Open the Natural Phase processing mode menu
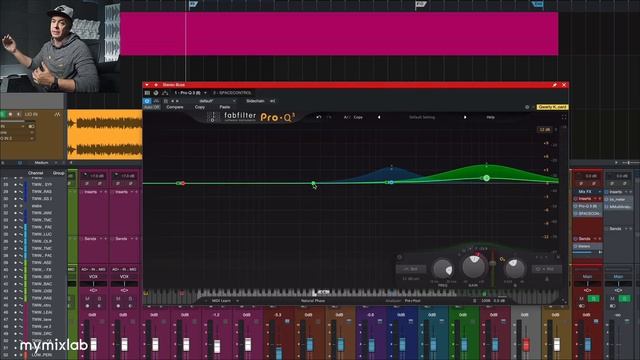640x360 pixels. 313,301
